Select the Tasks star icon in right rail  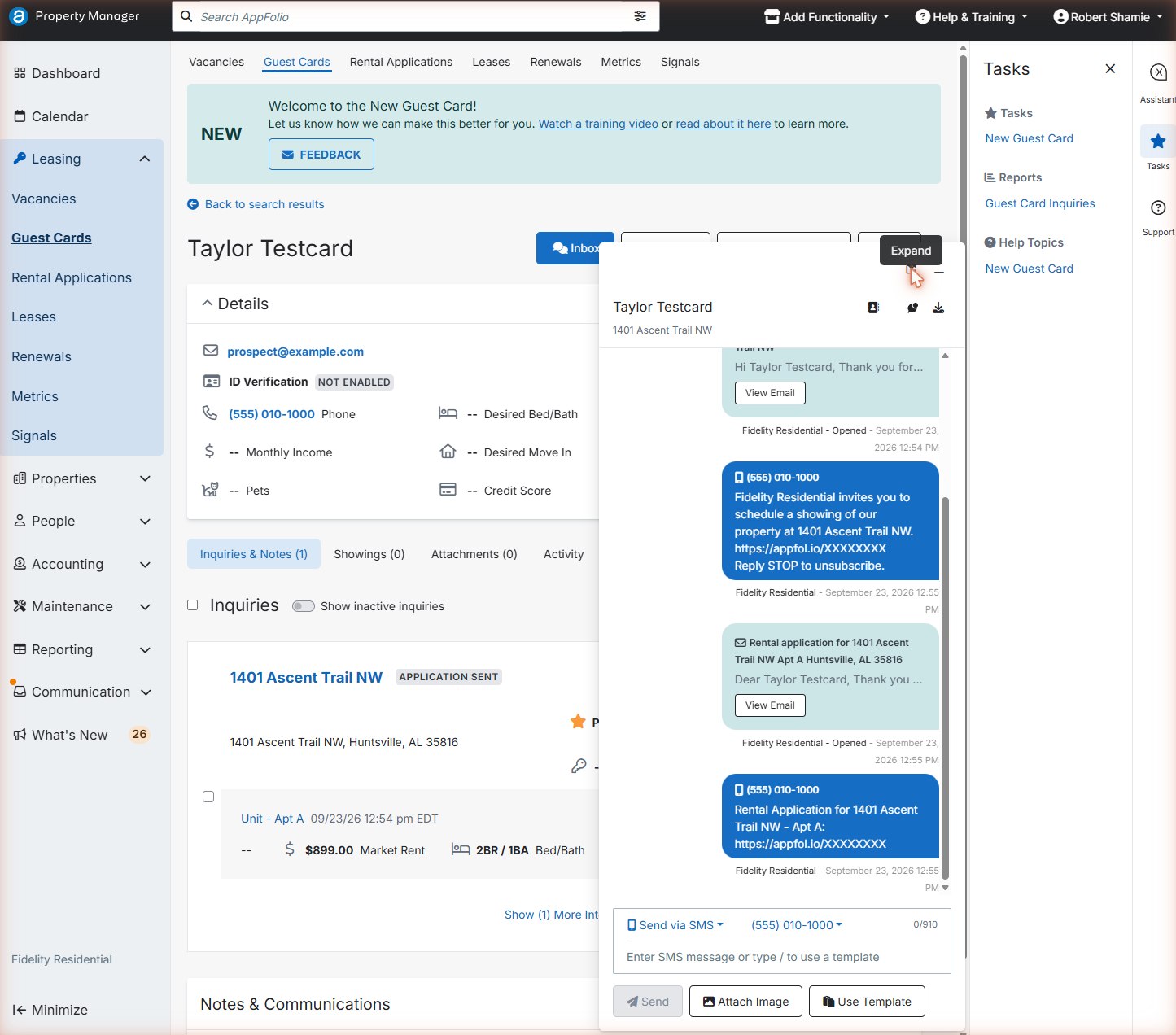[x=1158, y=142]
